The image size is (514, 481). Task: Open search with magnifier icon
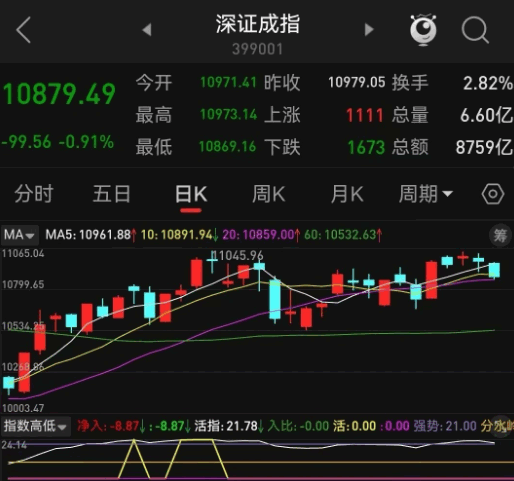click(475, 30)
